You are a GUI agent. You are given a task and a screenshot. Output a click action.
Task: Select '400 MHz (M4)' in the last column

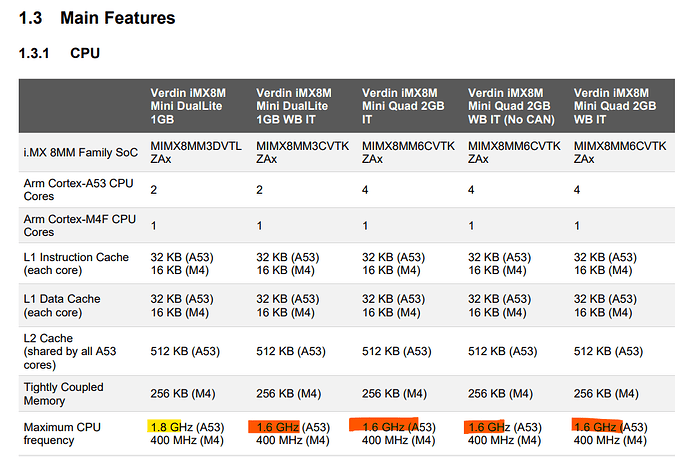click(610, 440)
